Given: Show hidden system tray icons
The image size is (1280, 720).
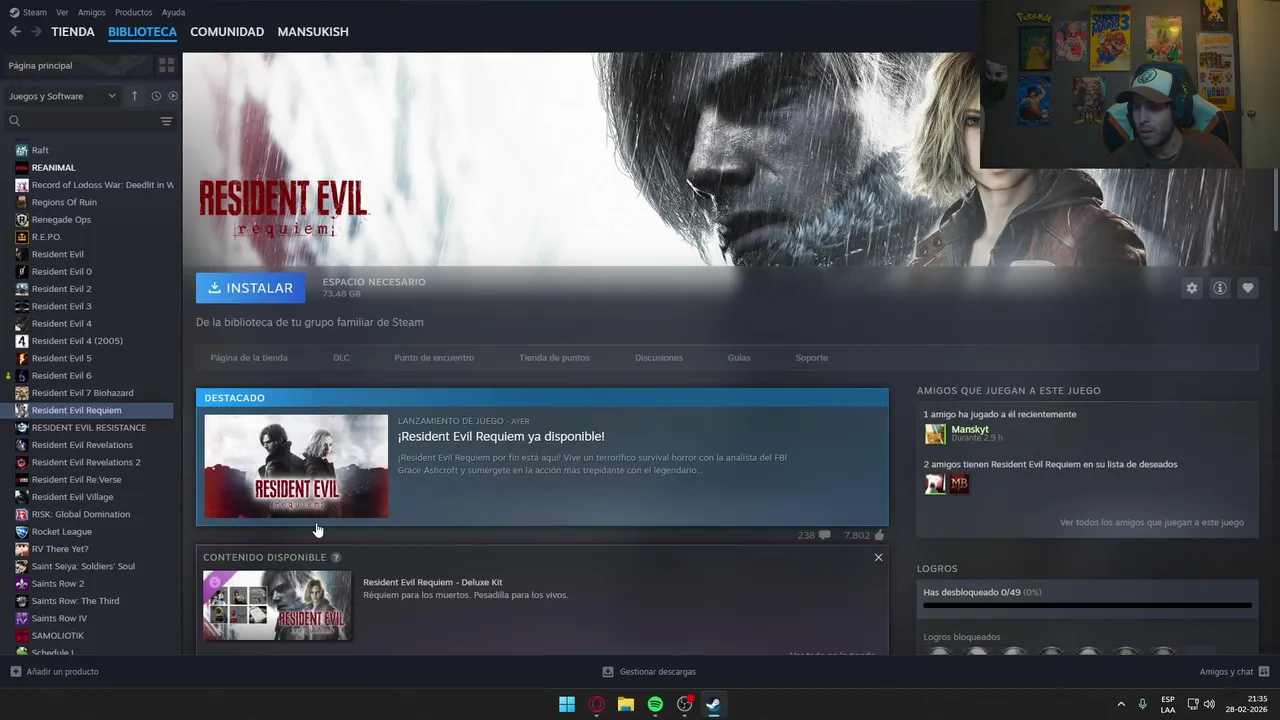Looking at the screenshot, I should tap(1121, 704).
